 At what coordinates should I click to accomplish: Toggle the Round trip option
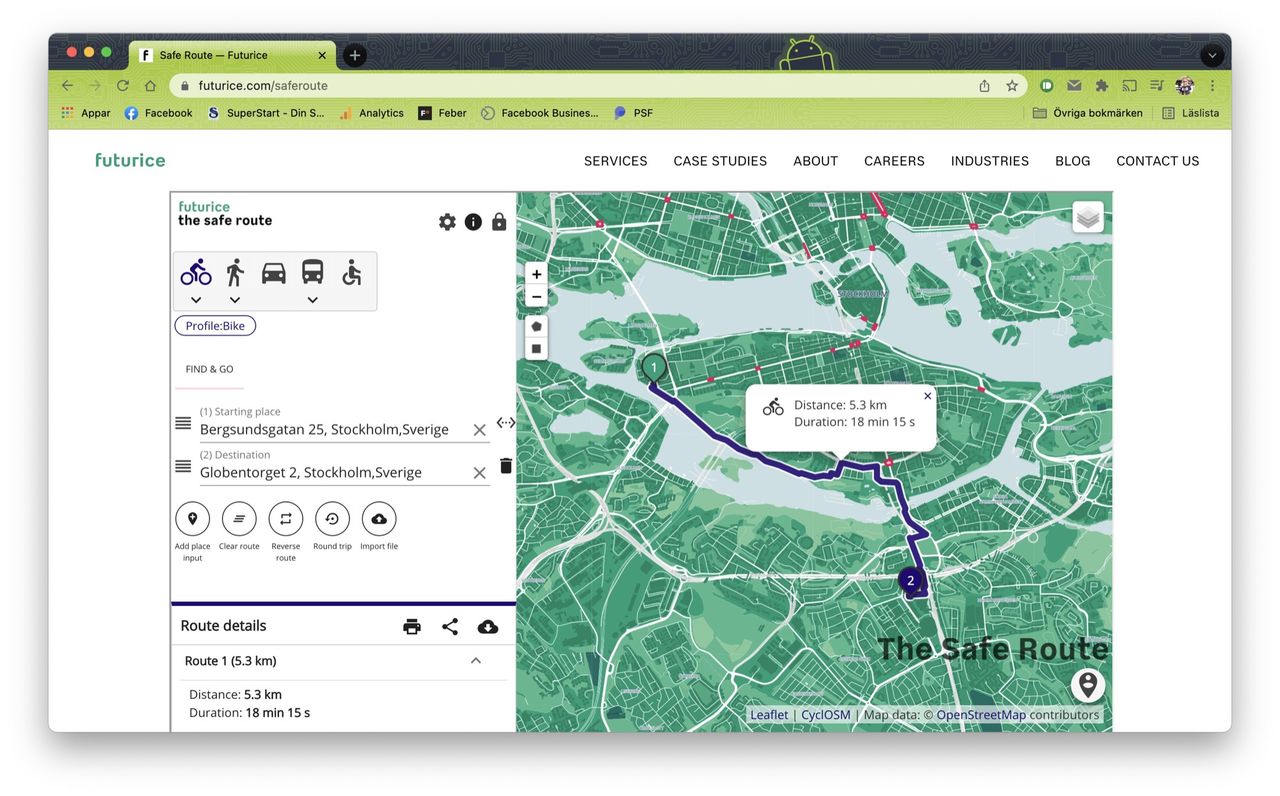click(x=332, y=520)
